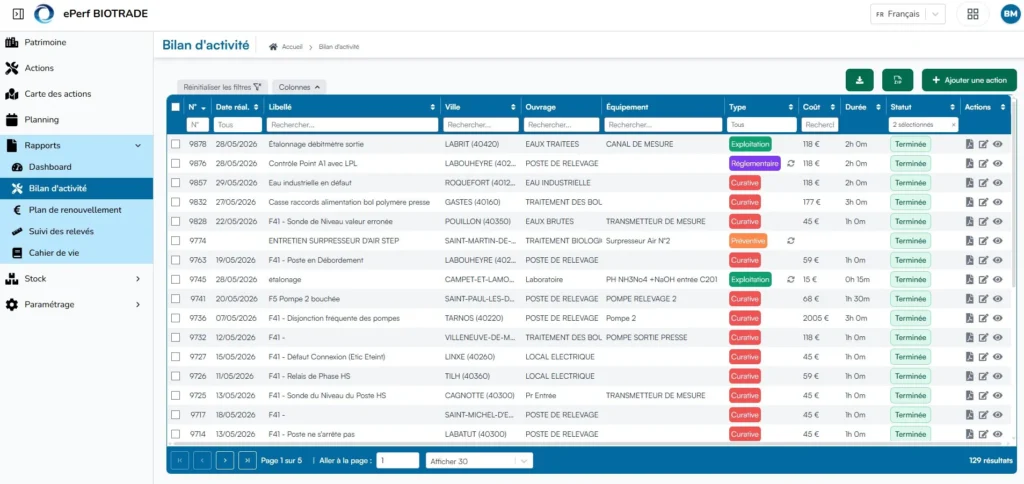Image resolution: width=1024 pixels, height=484 pixels.
Task: Edit action 9727 with pencil icon
Action: [x=984, y=357]
